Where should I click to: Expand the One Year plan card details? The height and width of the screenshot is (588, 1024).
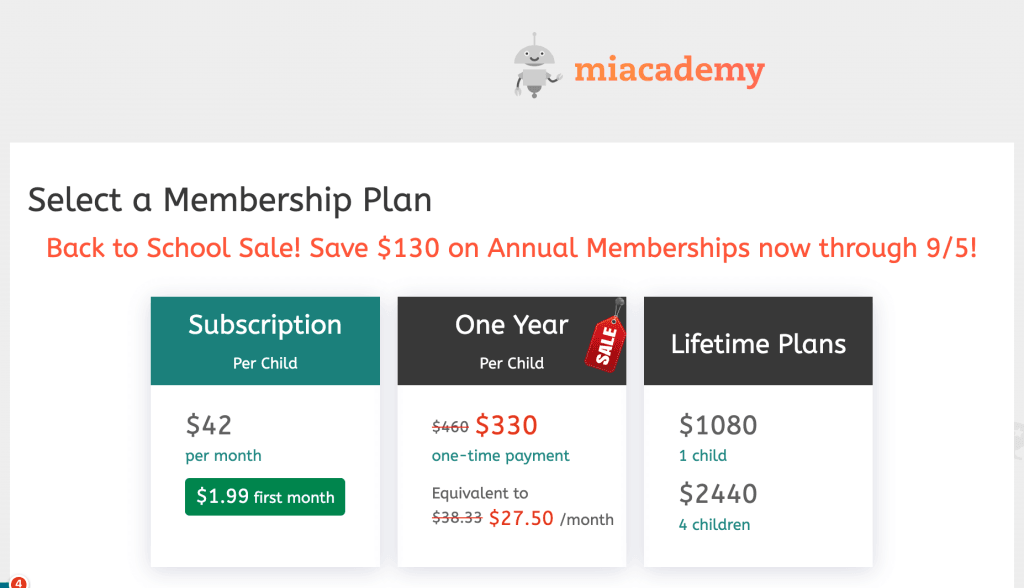(511, 470)
